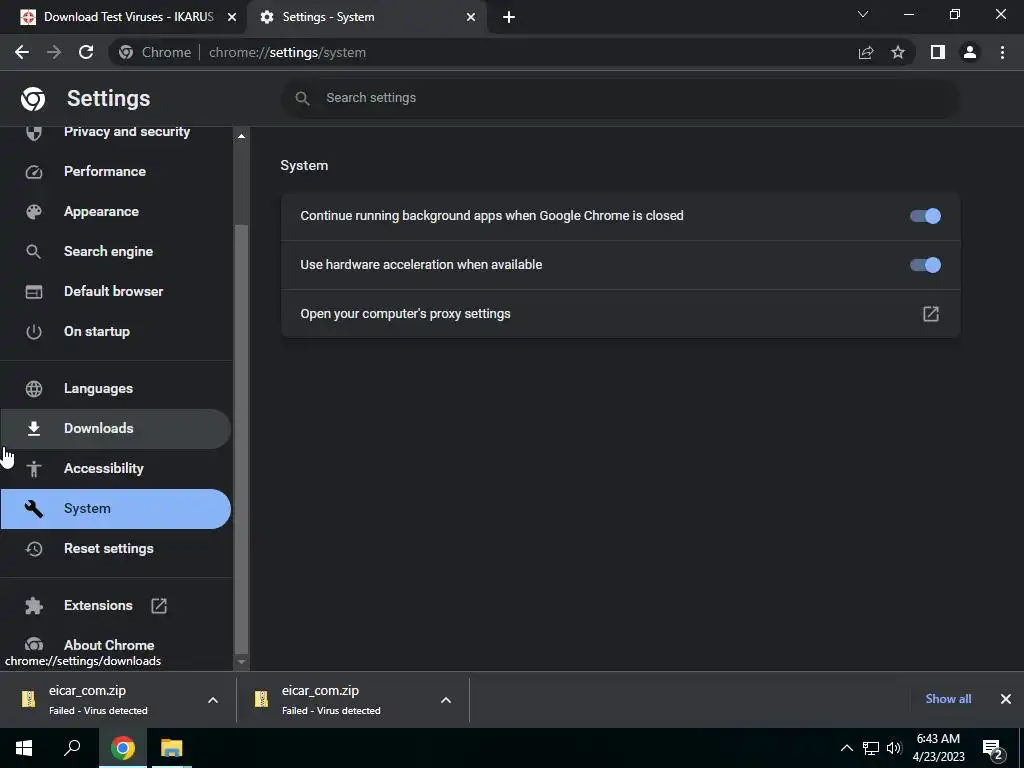Screen dimensions: 1024x768
Task: Open Default browser settings
Action: click(x=116, y=291)
